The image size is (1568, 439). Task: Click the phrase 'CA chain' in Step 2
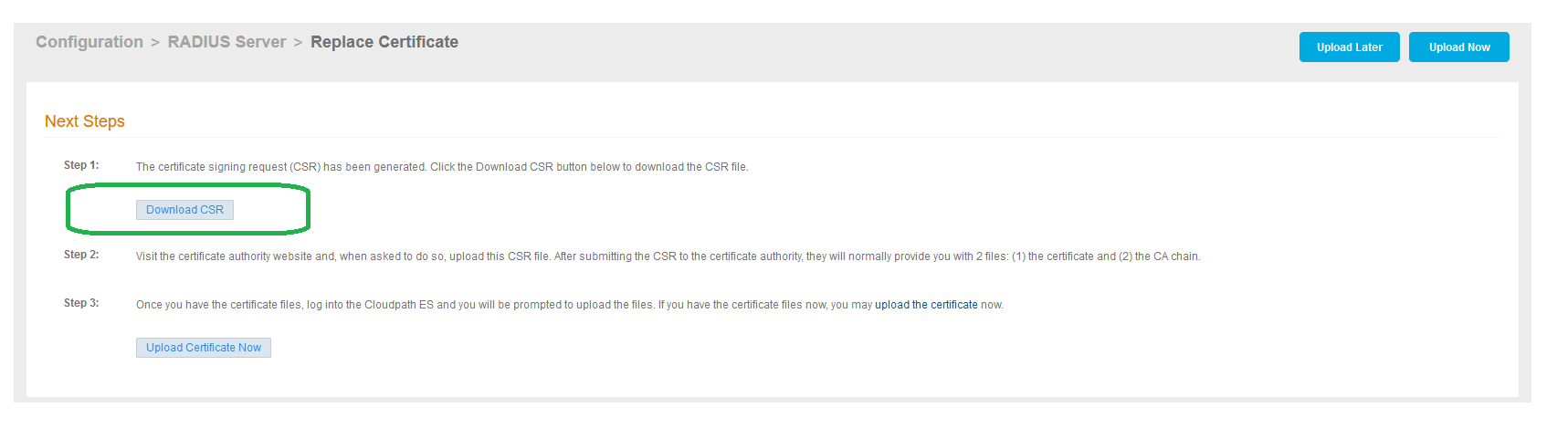coord(1175,256)
